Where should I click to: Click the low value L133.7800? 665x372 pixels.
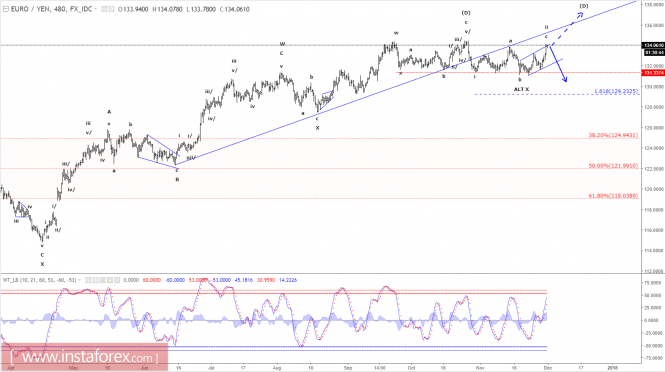coord(201,9)
